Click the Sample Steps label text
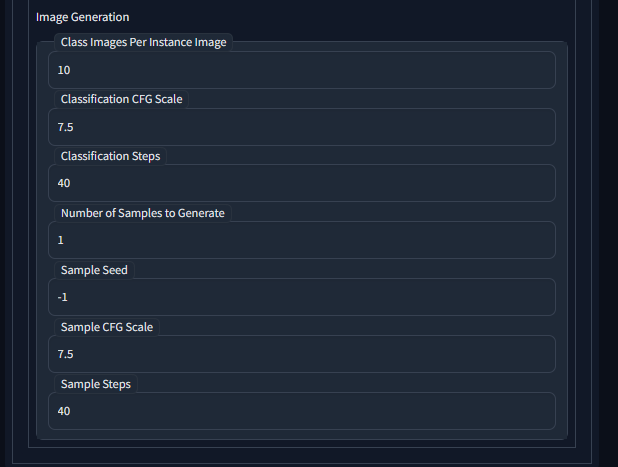618x467 pixels. tap(96, 384)
